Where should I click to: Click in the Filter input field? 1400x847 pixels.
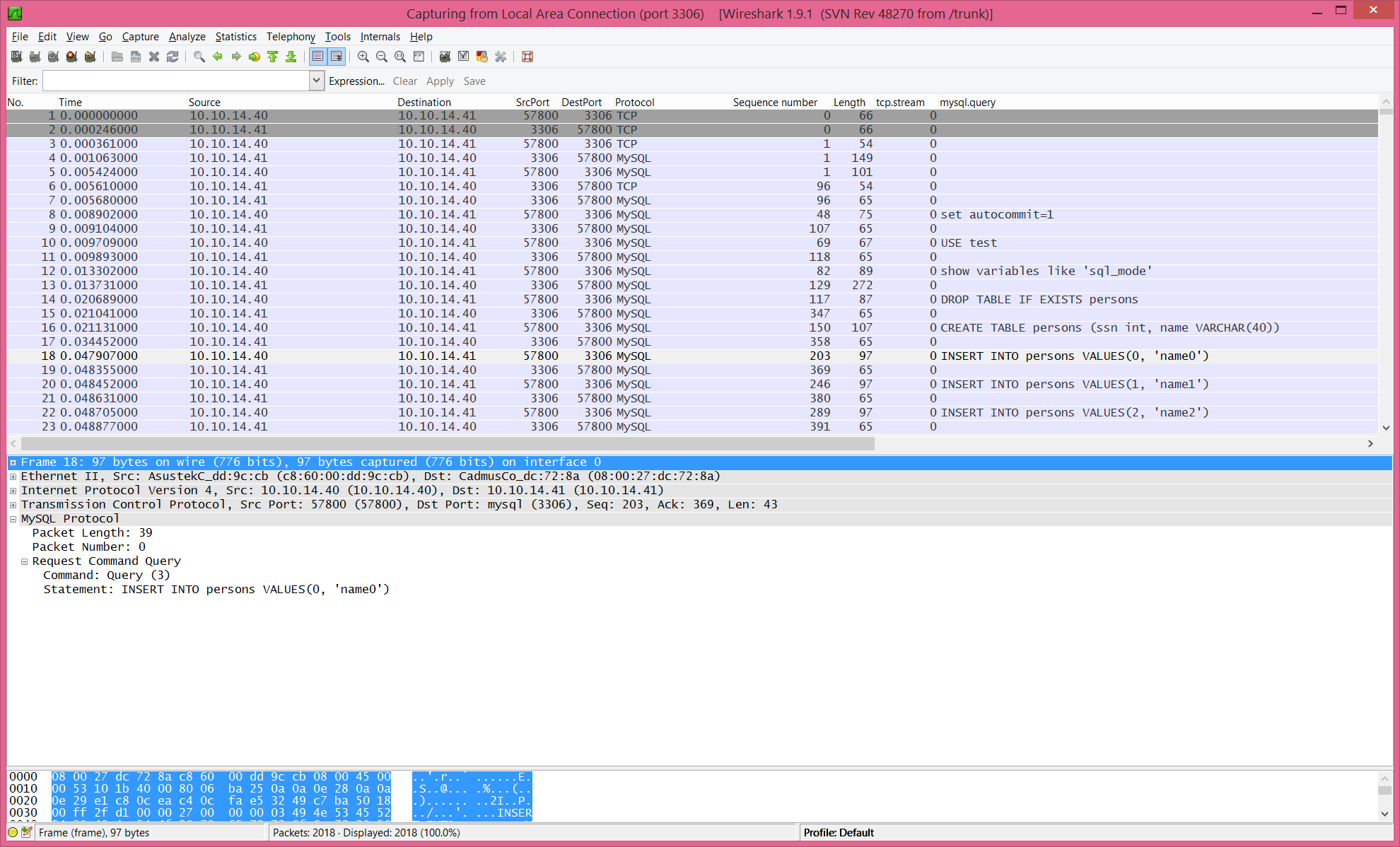175,81
